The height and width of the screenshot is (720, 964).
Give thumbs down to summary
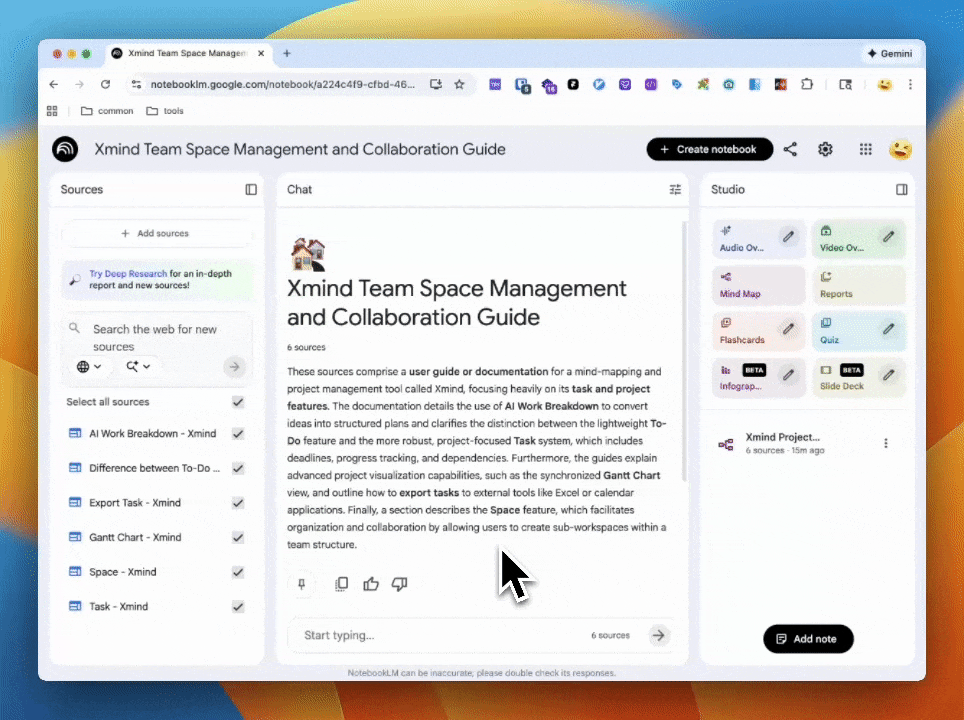coord(400,584)
